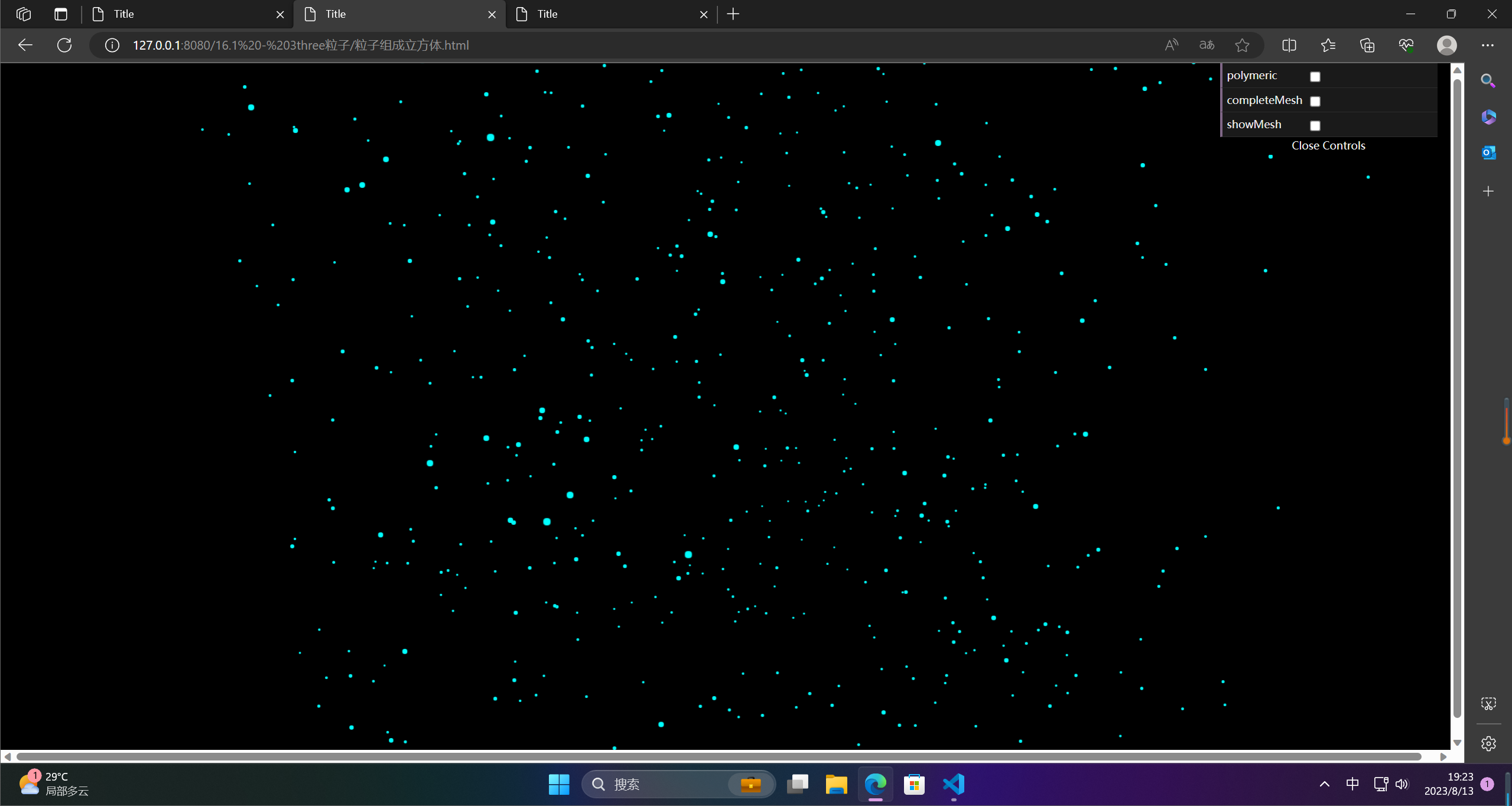
Task: Open the read aloud icon
Action: [x=1171, y=45]
